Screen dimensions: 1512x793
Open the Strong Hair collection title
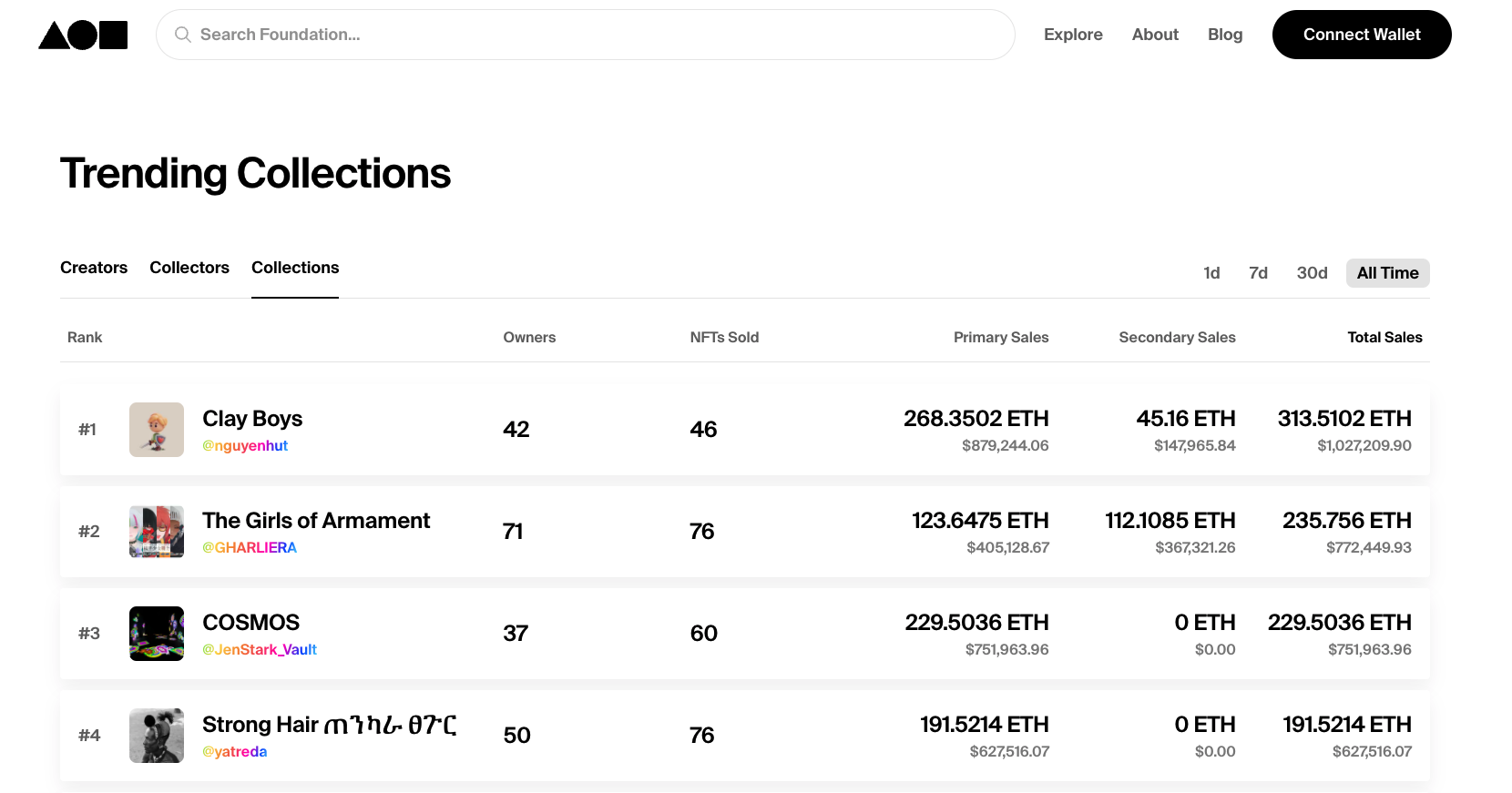[330, 725]
